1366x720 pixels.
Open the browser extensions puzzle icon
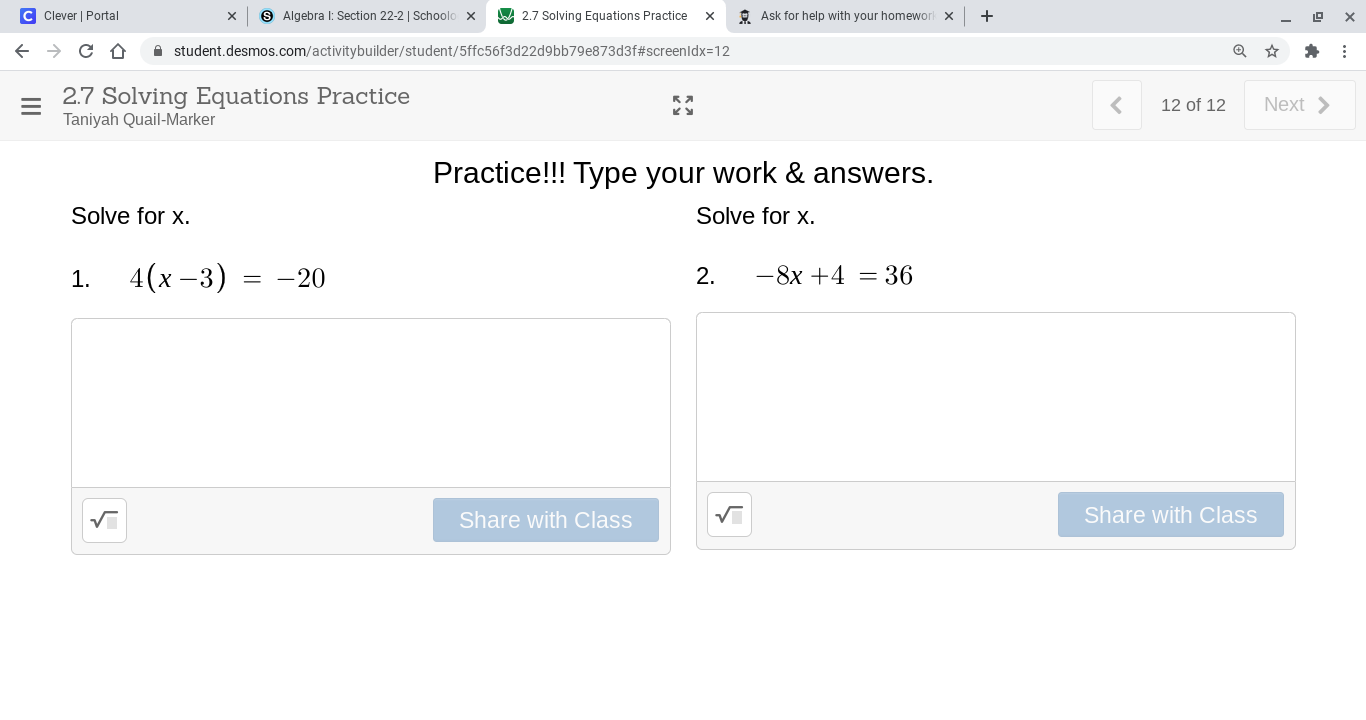(1312, 51)
